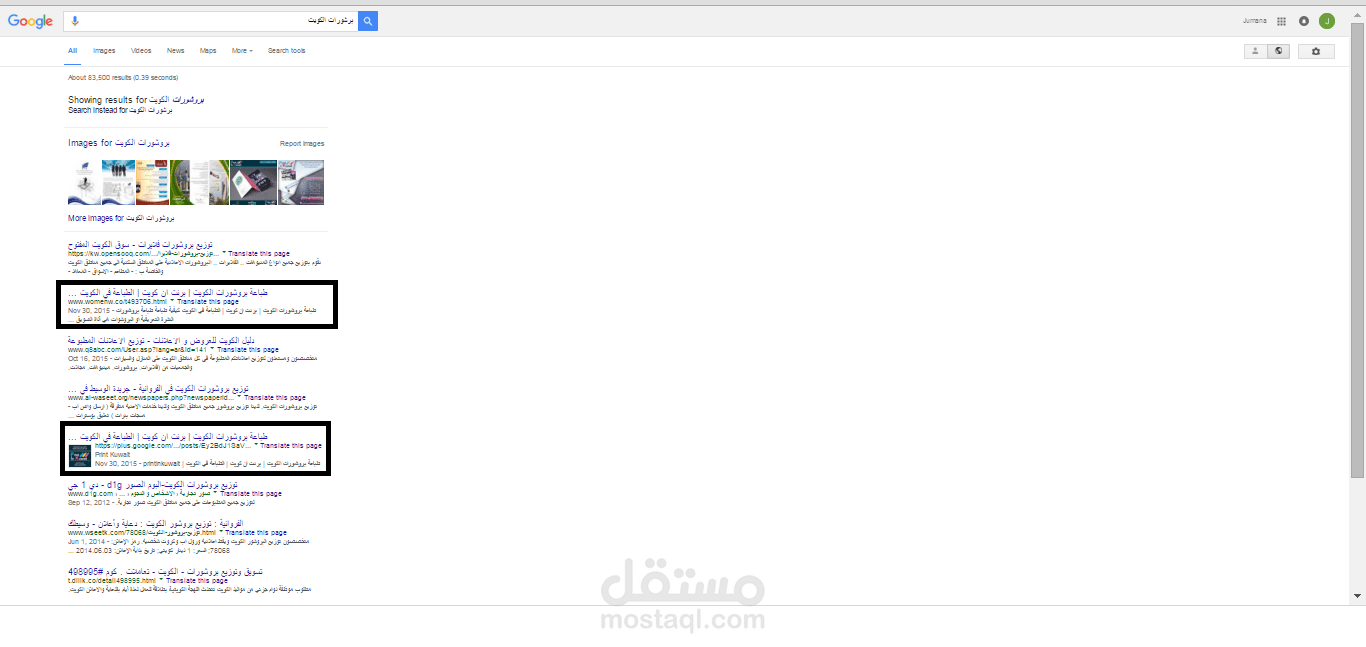Open the green J account avatar
Image resolution: width=1366 pixels, height=647 pixels.
1327,21
